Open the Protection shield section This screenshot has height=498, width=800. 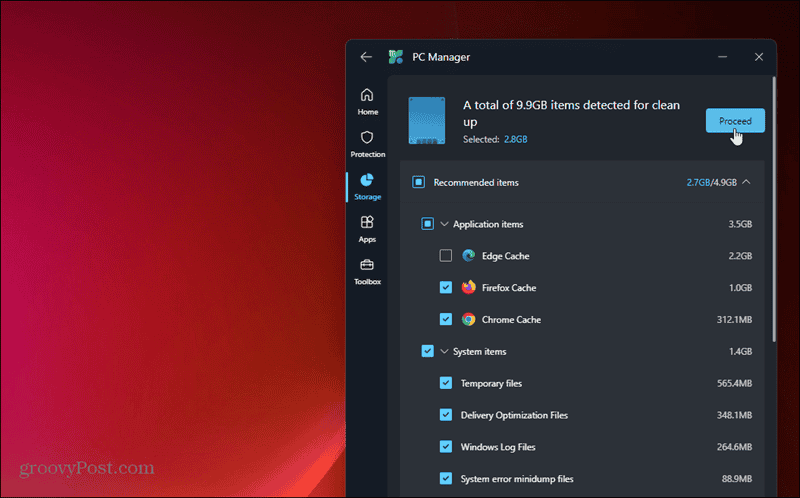click(367, 144)
